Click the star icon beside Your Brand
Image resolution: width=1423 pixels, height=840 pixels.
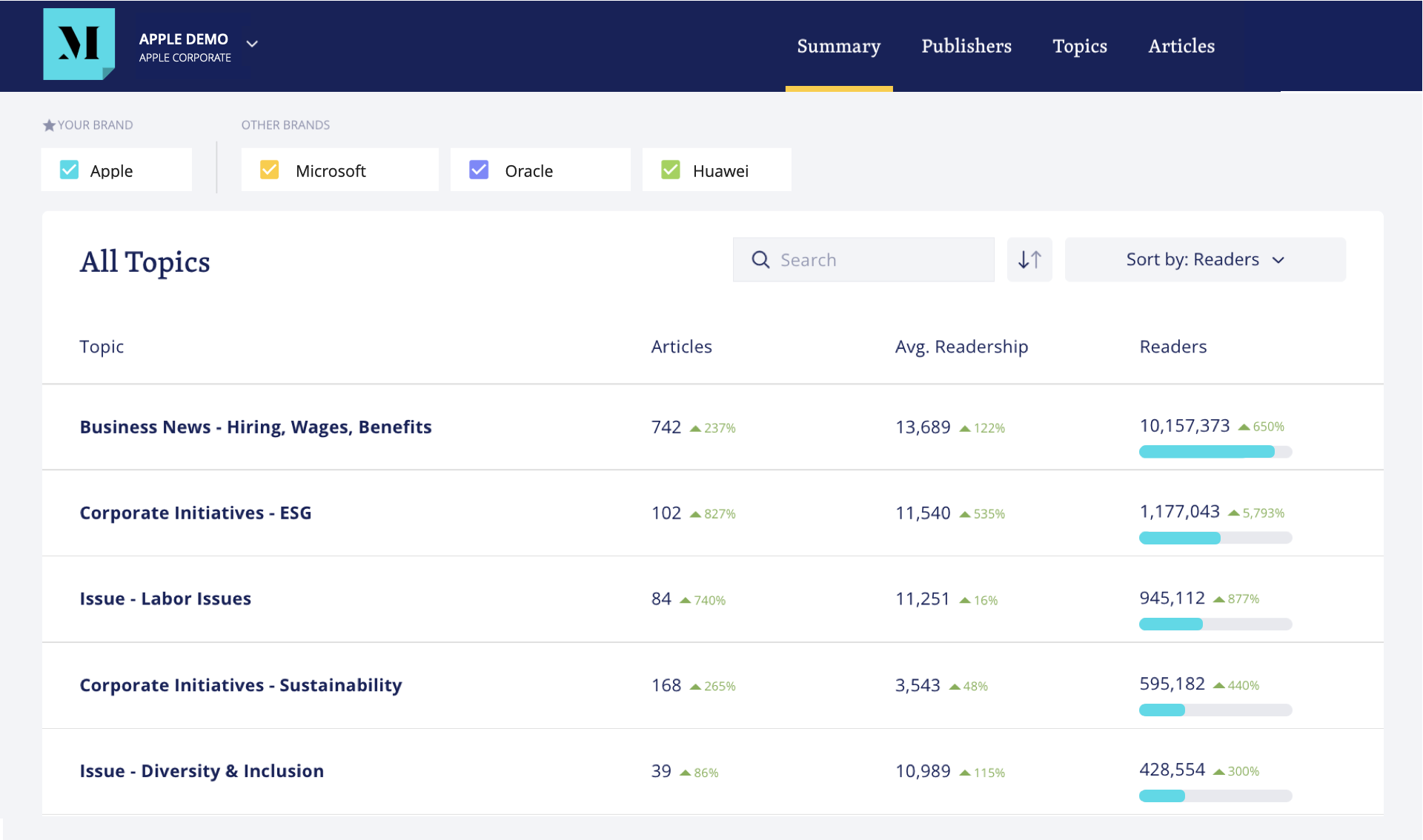pos(49,125)
